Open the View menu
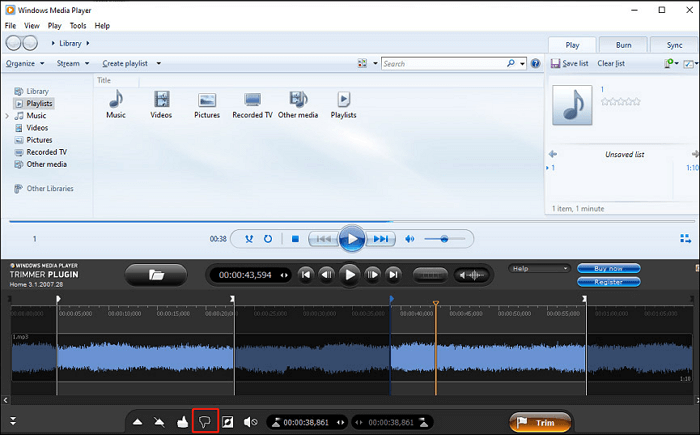700x435 pixels. 32,25
